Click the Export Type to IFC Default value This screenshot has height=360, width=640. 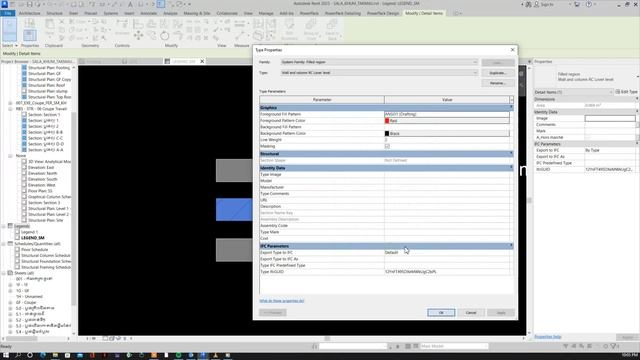(x=447, y=252)
